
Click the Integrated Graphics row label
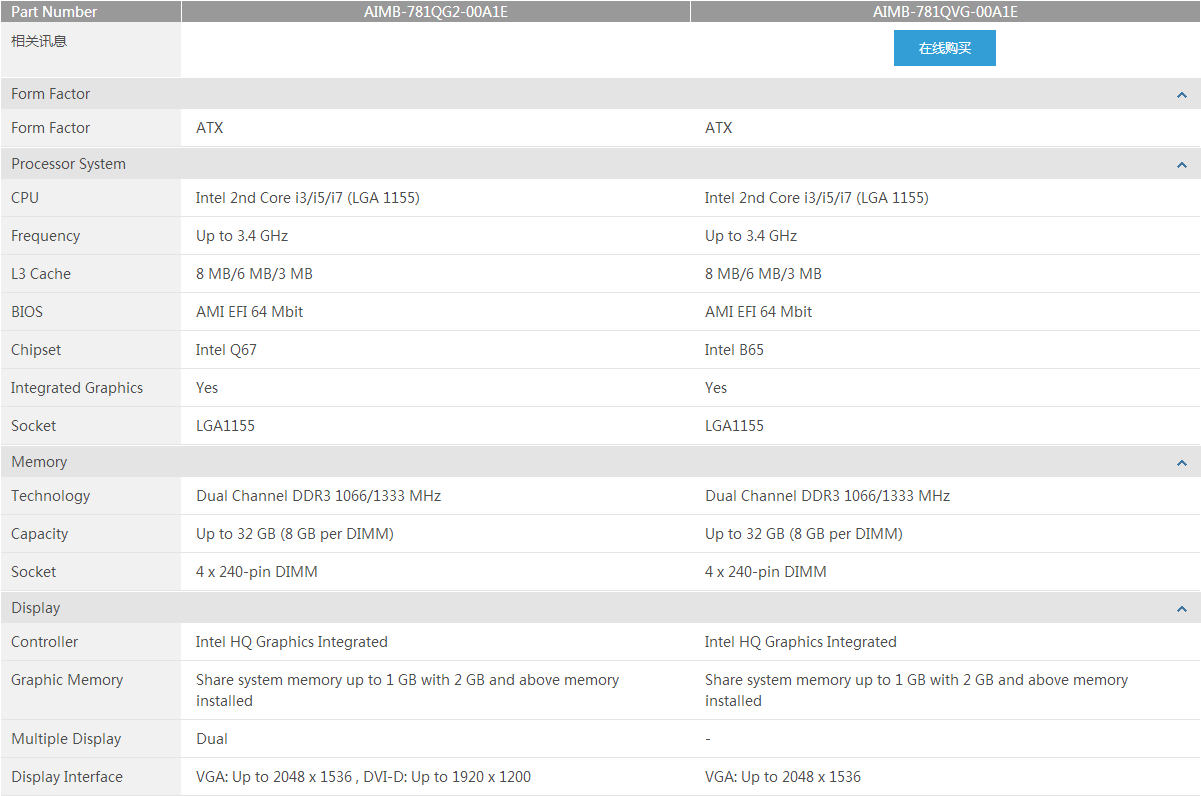[77, 388]
